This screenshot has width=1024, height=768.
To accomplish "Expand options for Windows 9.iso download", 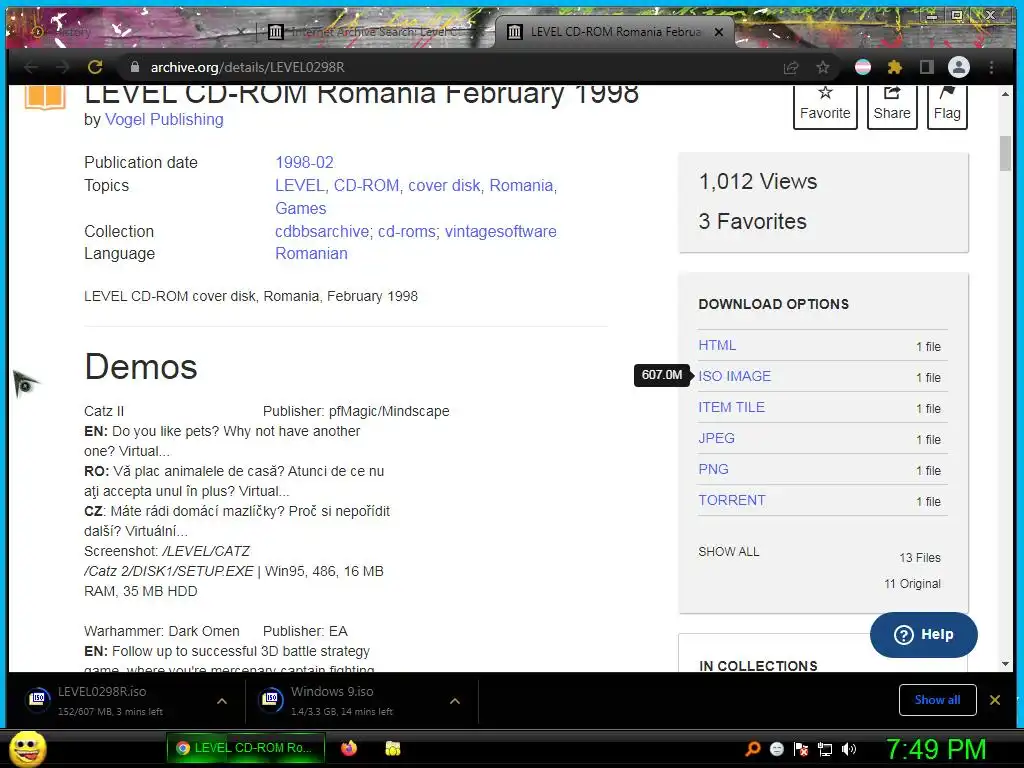I will click(x=455, y=701).
